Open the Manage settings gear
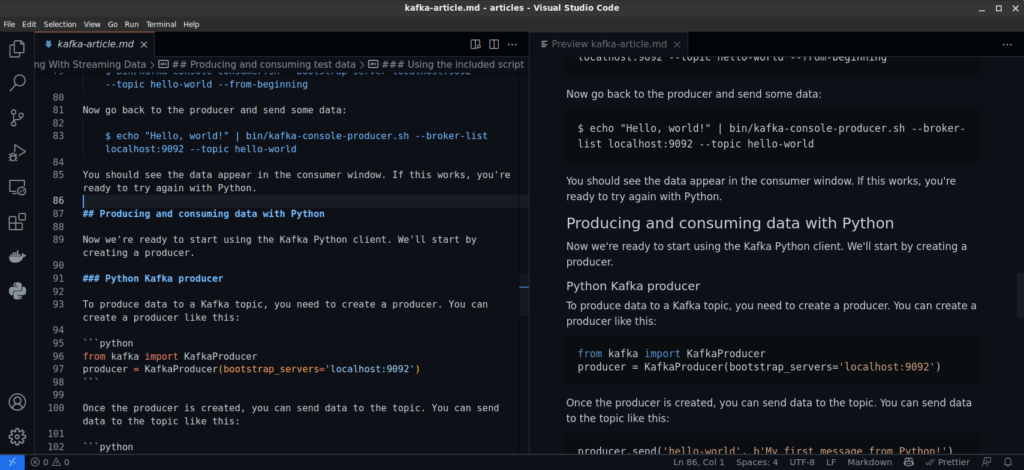The image size is (1024, 470). coord(17,437)
